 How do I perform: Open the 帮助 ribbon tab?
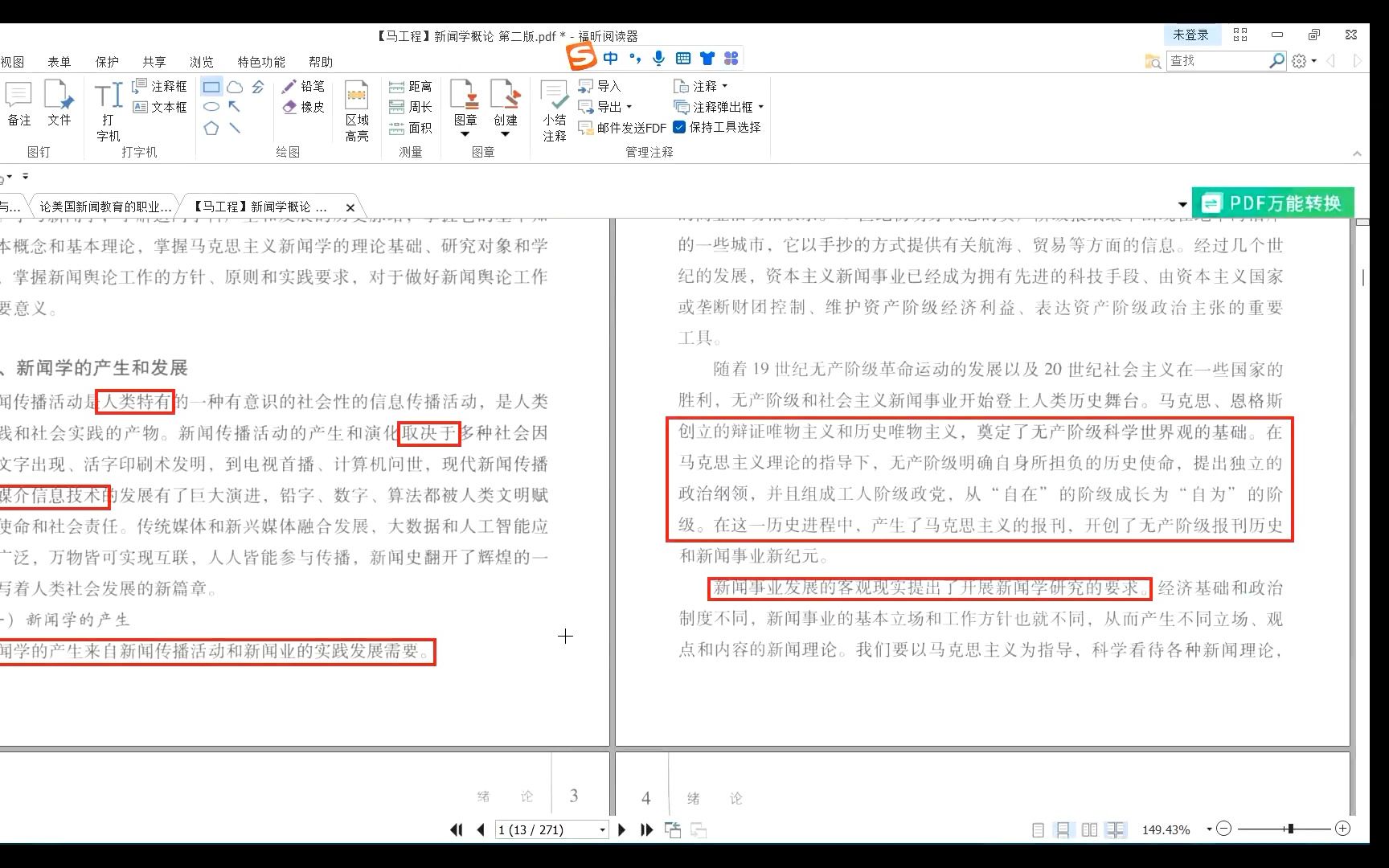(x=321, y=62)
